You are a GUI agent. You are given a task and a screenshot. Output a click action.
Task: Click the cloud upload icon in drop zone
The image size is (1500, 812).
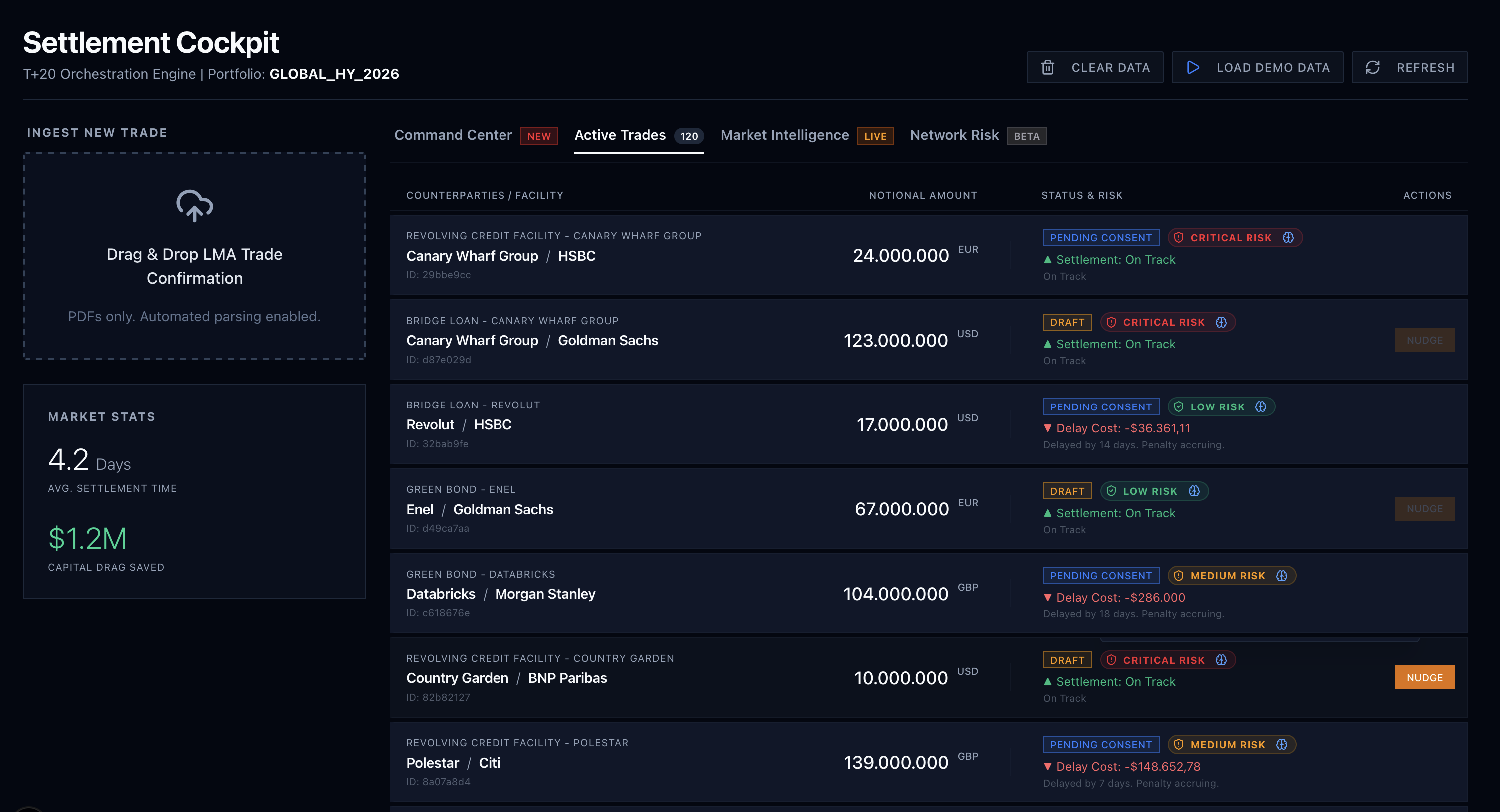point(195,205)
